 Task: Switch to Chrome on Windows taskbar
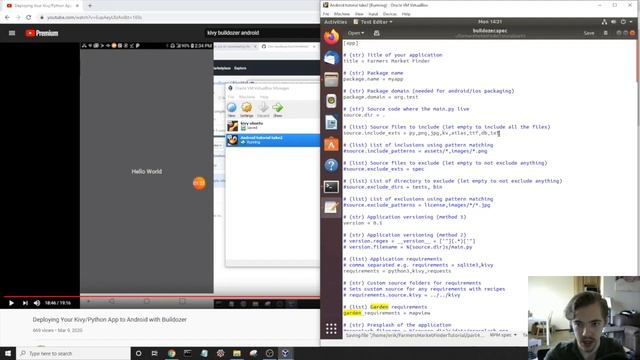tap(171, 353)
